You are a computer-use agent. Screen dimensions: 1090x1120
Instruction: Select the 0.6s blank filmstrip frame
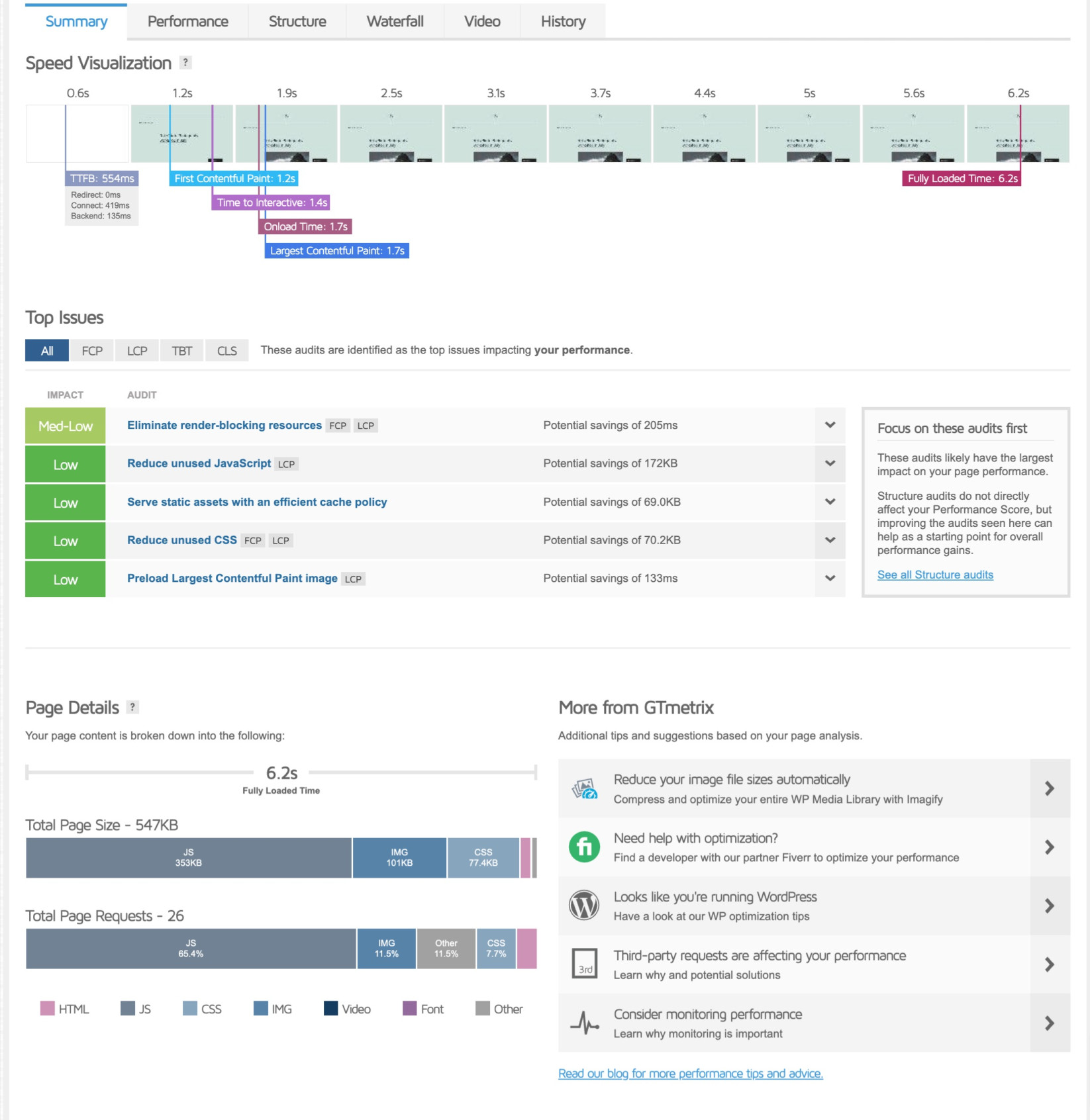(x=77, y=133)
